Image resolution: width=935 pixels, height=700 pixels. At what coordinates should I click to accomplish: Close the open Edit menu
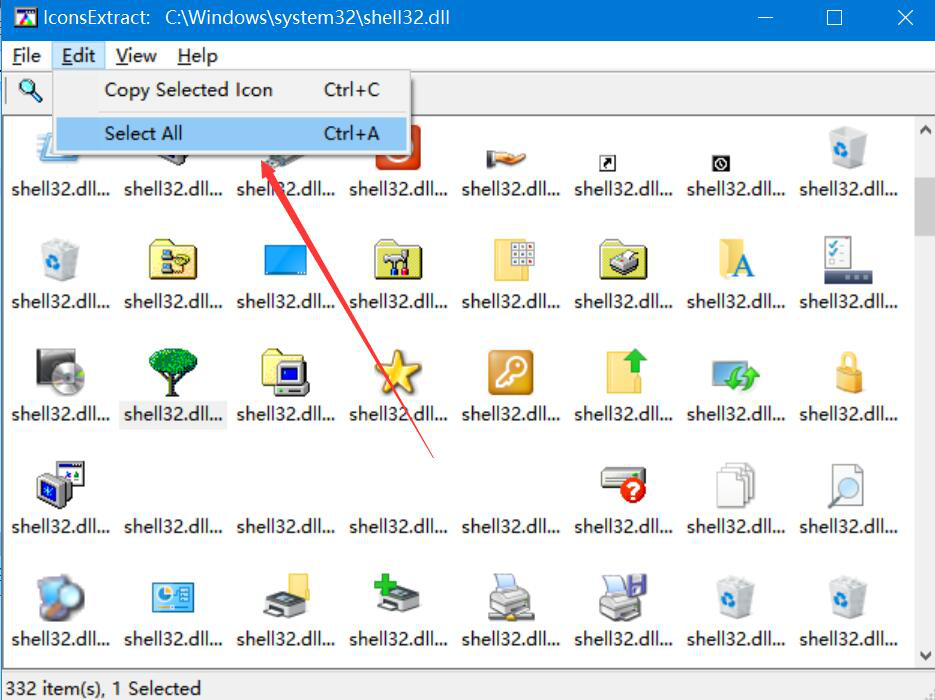point(78,56)
